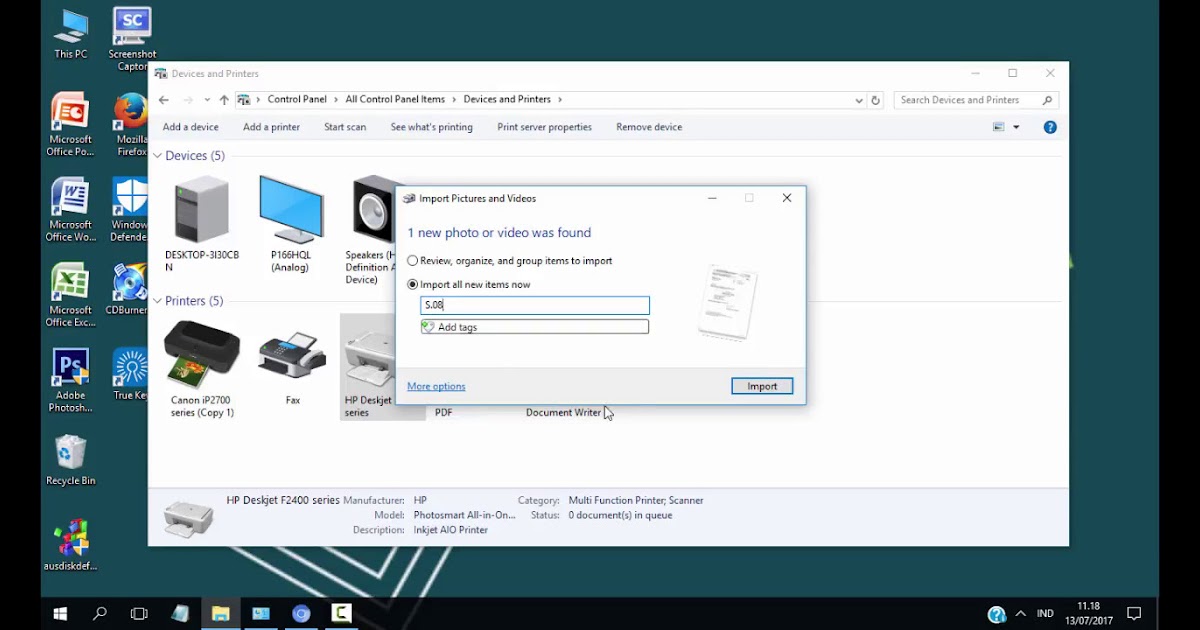Click the search magnifier in Devices search box
1200x630 pixels.
click(1047, 100)
